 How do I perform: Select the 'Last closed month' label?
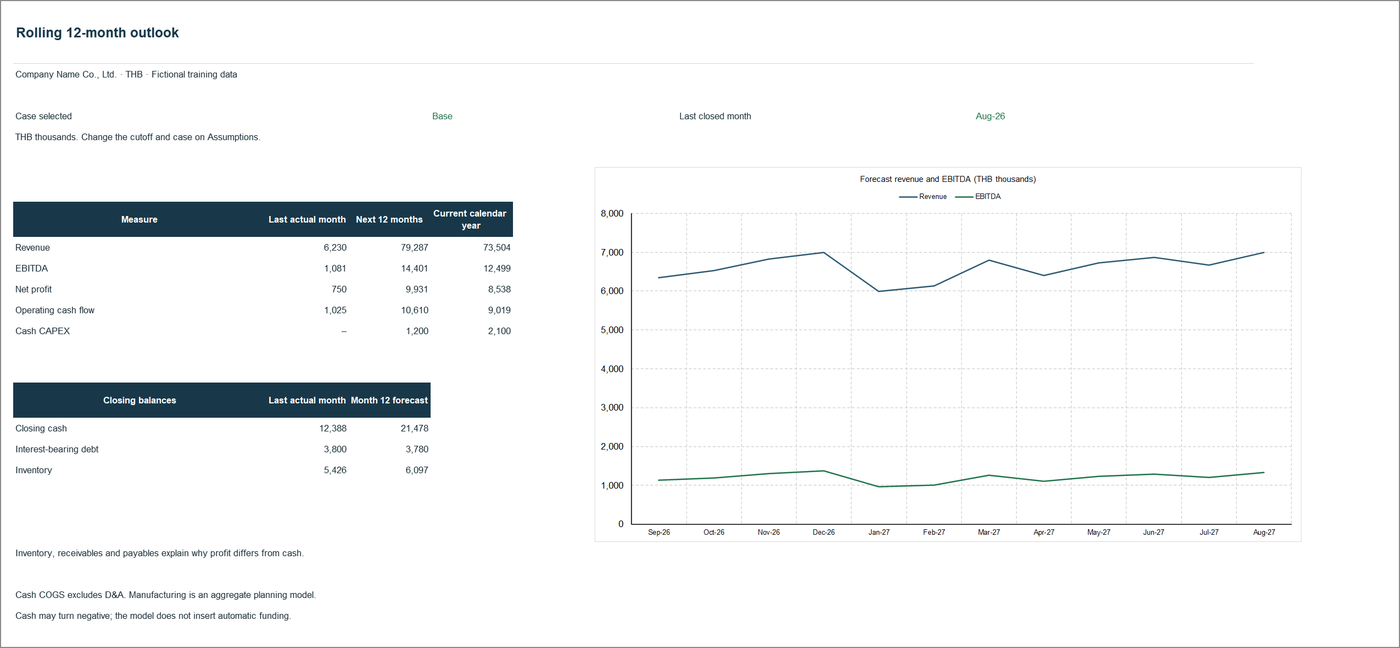(715, 116)
